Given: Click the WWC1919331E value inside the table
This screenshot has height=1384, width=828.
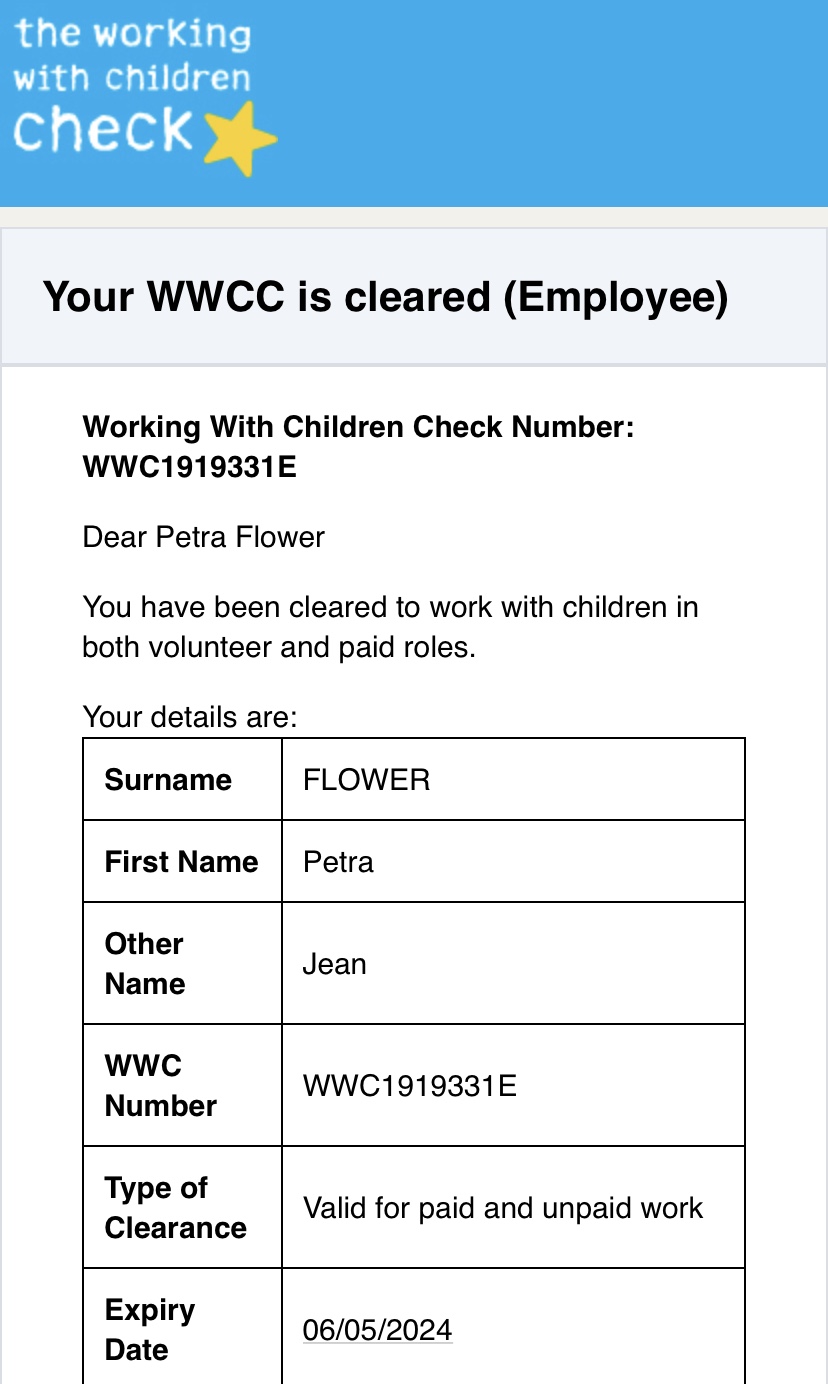Looking at the screenshot, I should pyautogui.click(x=410, y=1086).
